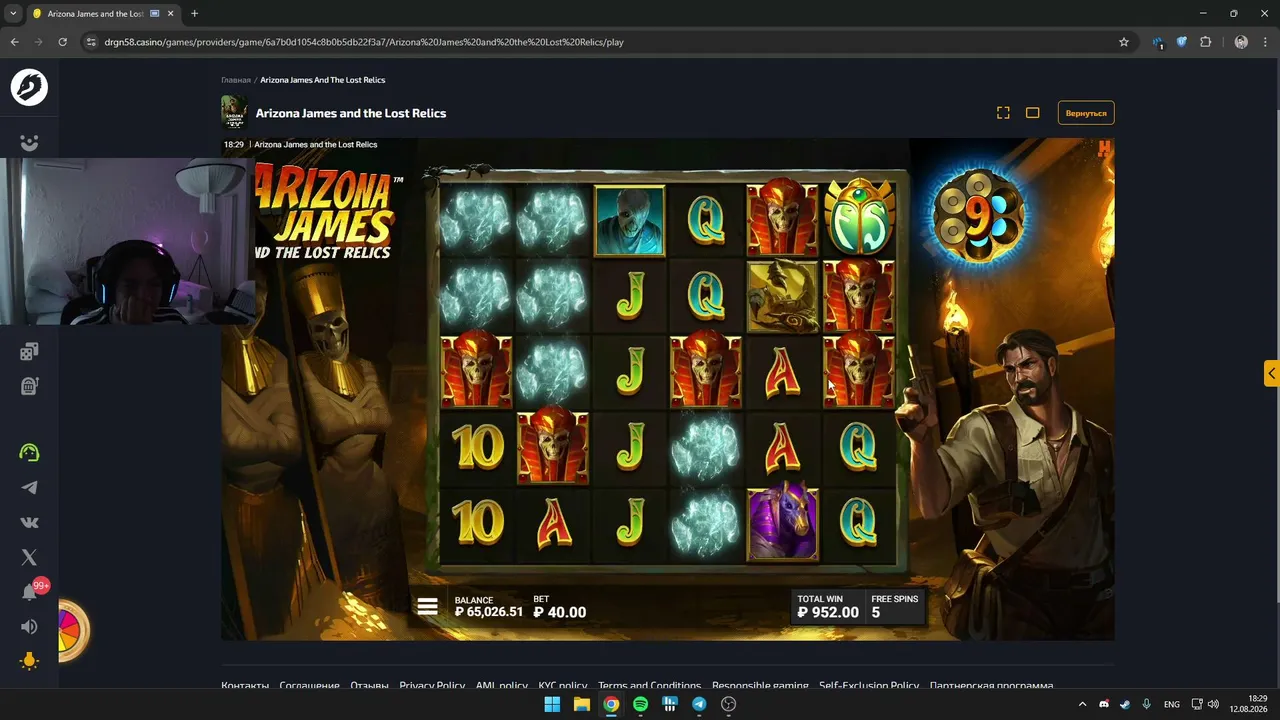Bookmark this page with the star
Screen dimensions: 1280x720
1124,42
